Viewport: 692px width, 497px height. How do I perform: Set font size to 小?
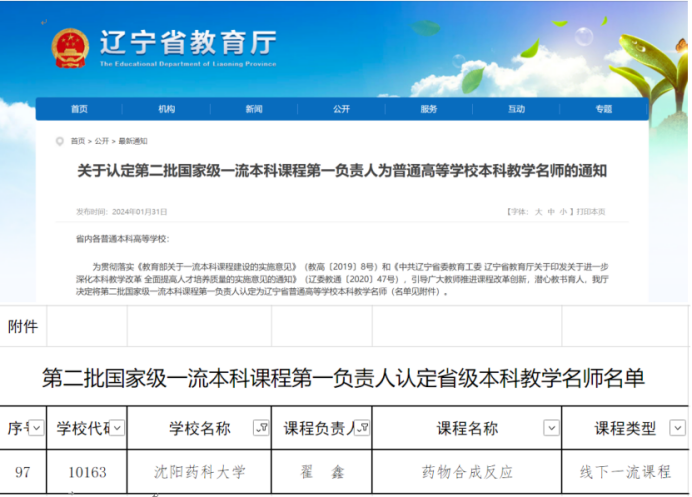[562, 212]
